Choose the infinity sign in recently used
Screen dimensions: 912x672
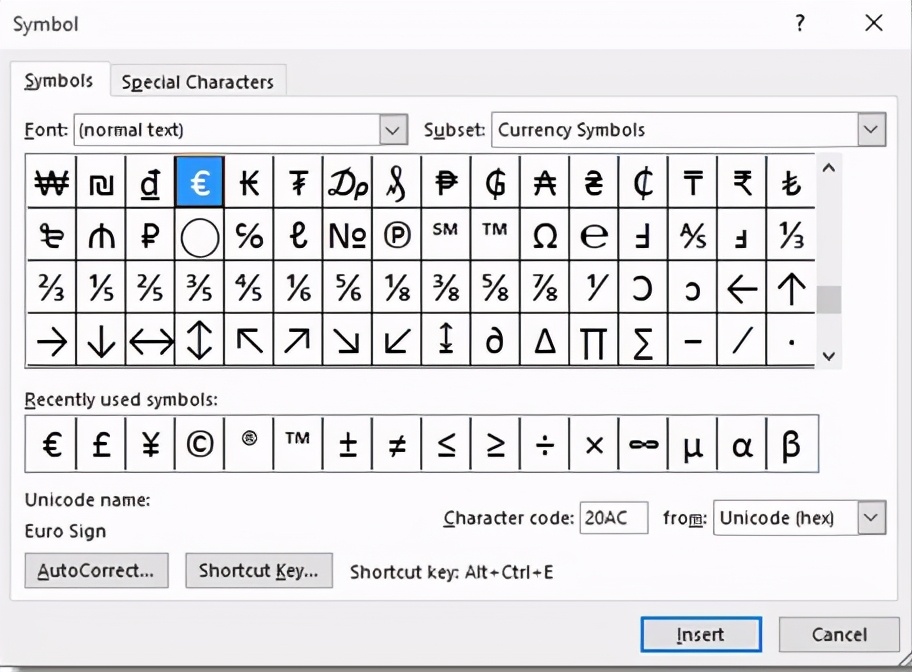click(643, 444)
